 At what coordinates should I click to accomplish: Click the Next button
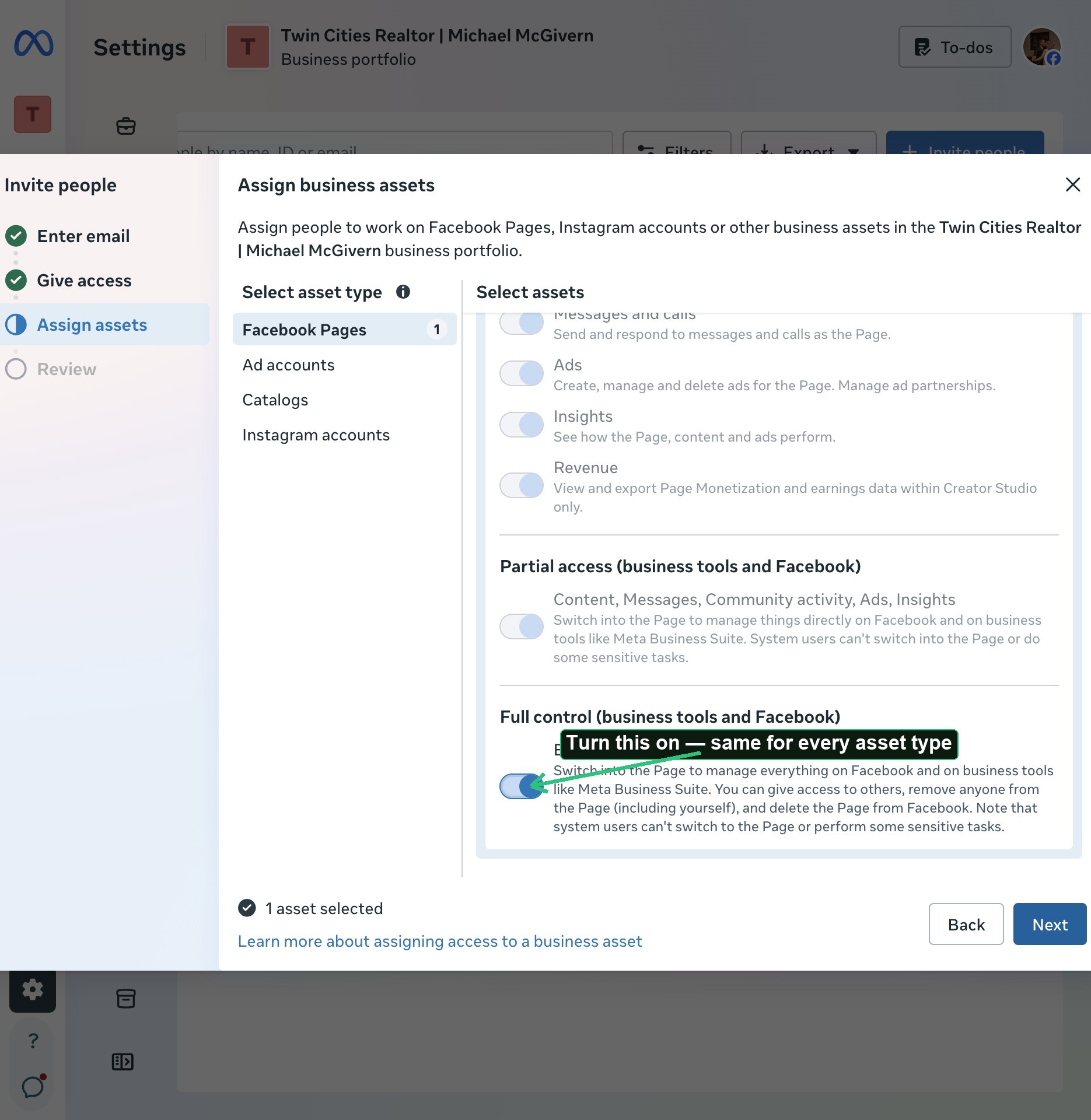1050,925
